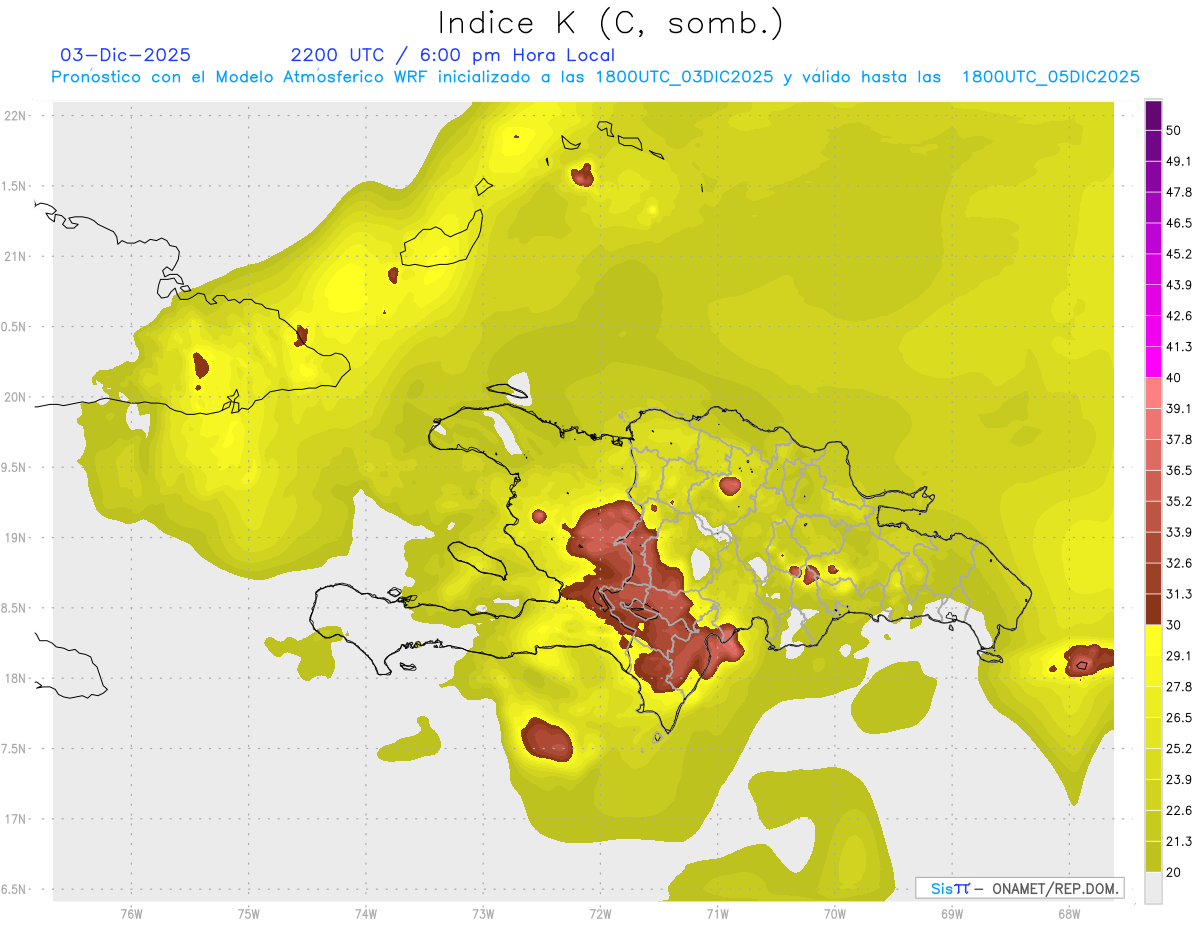Click the color scale label "42.6"
Image resolution: width=1200 pixels, height=927 pixels.
tap(1179, 316)
